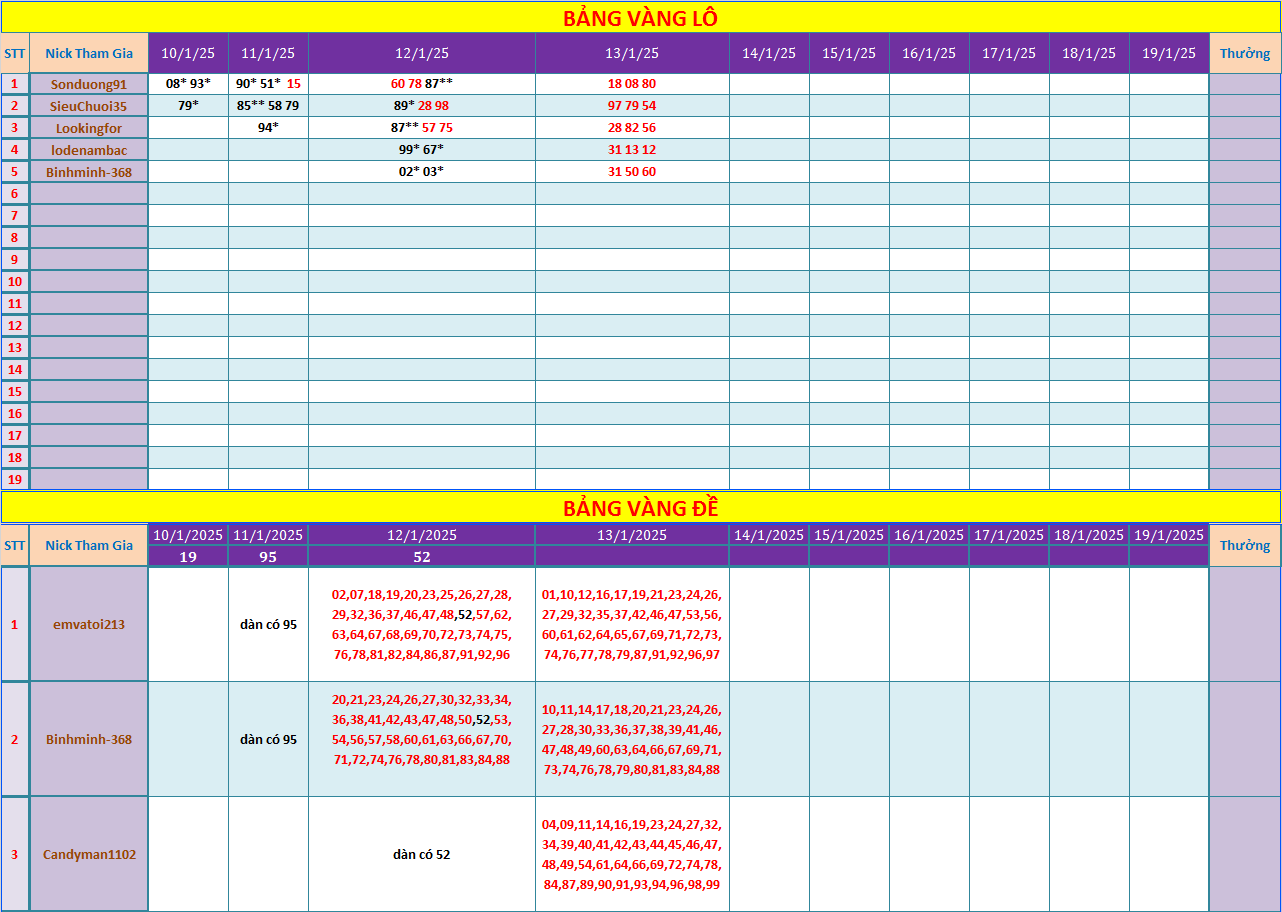This screenshot has height=912, width=1282.
Task: Click the cell containing 89* 28 98
Action: 422,106
